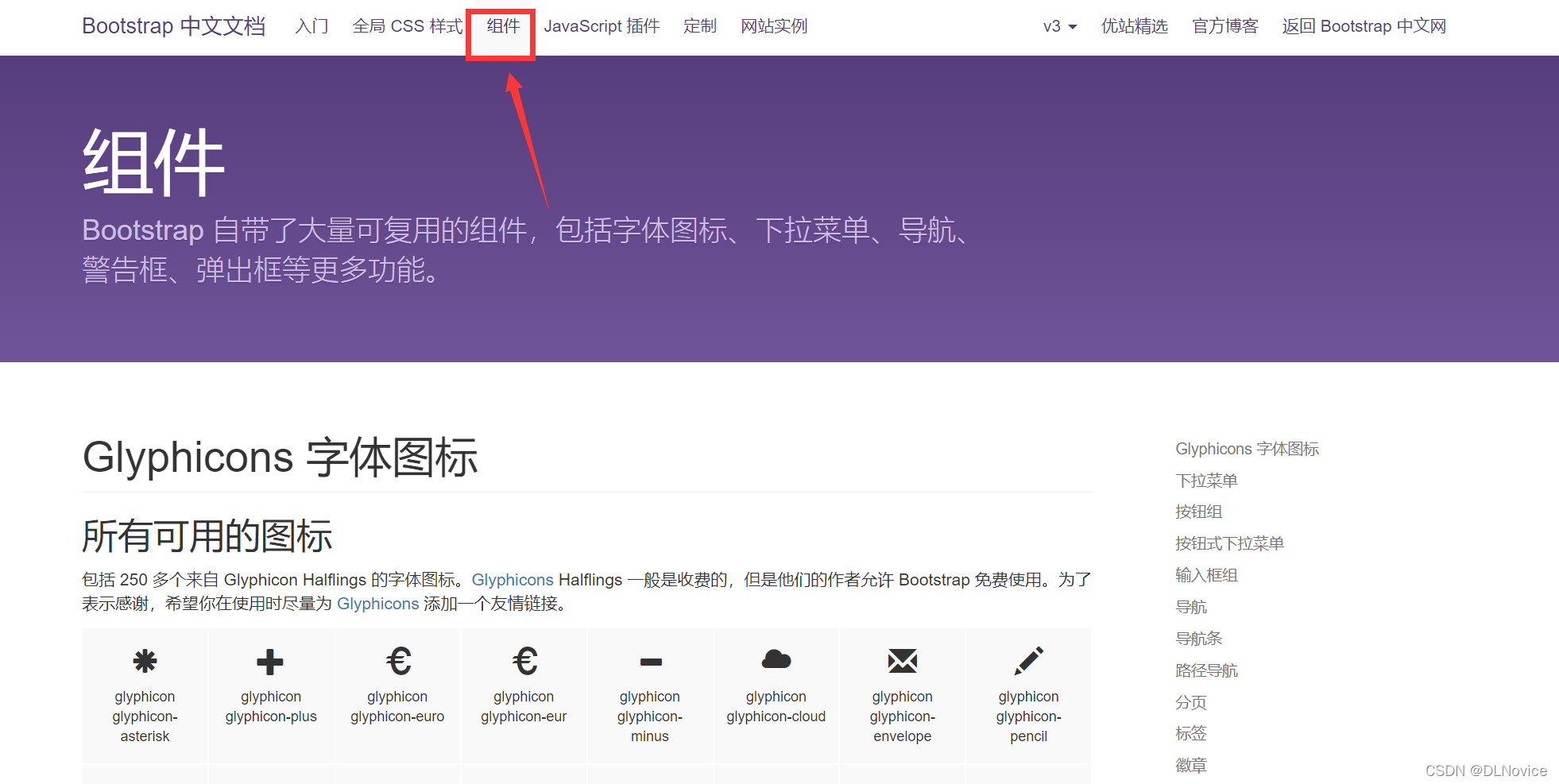Jump to 导航条 in sidebar
This screenshot has height=784, width=1559.
[x=1198, y=639]
